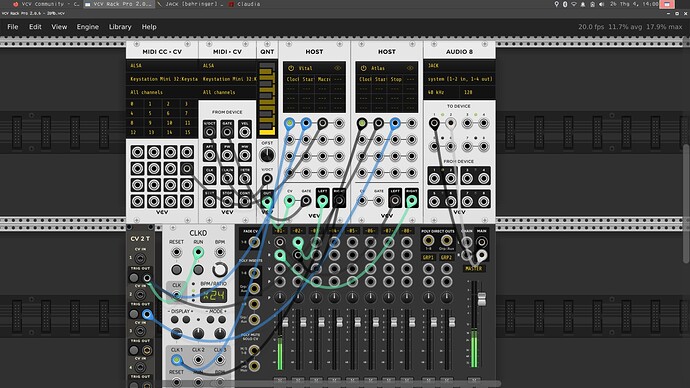Viewport: 690px width, 388px height.
Task: Open Audio 8 block size 128 dropdown
Action: click(477, 92)
